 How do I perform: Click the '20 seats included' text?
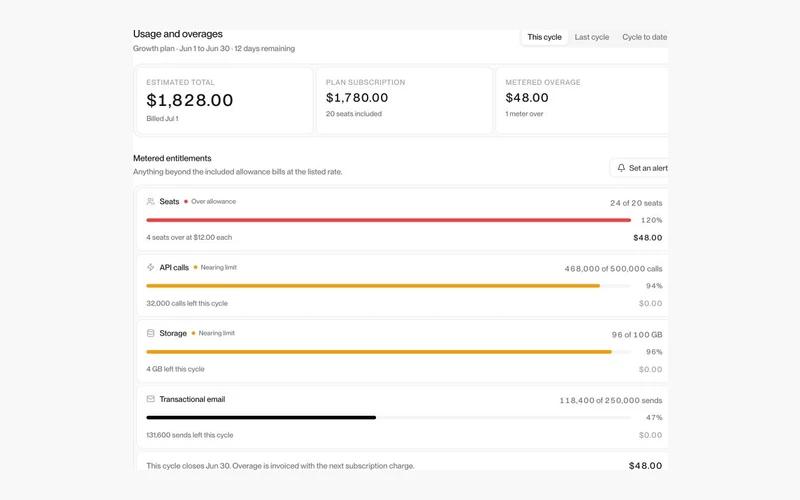[x=354, y=114]
